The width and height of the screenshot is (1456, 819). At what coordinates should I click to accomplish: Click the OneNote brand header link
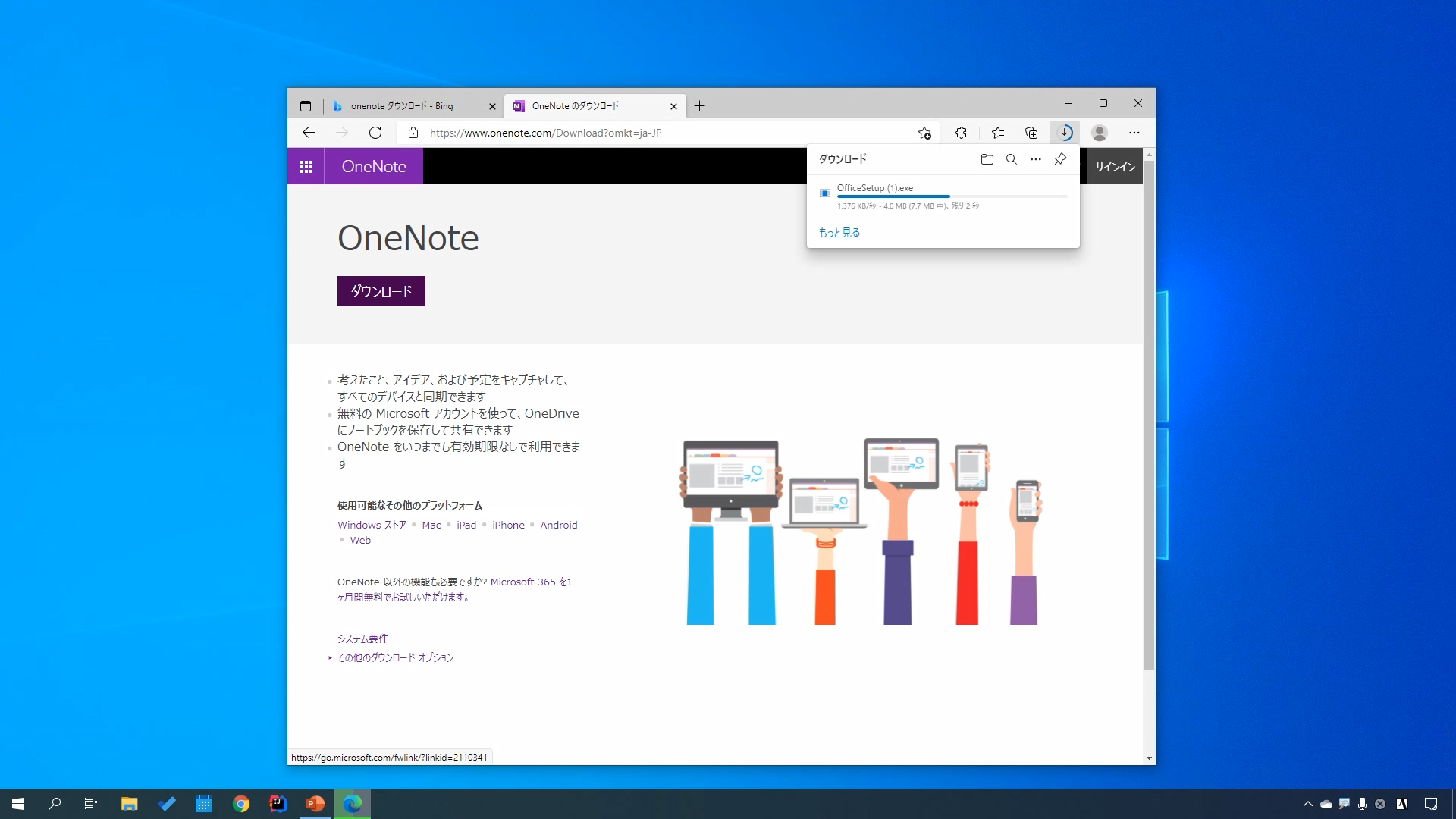point(374,167)
